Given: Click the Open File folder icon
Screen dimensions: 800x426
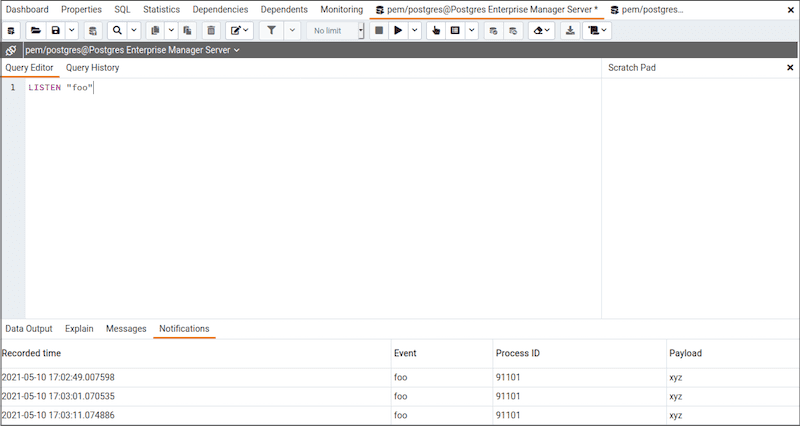Looking at the screenshot, I should pyautogui.click(x=36, y=31).
